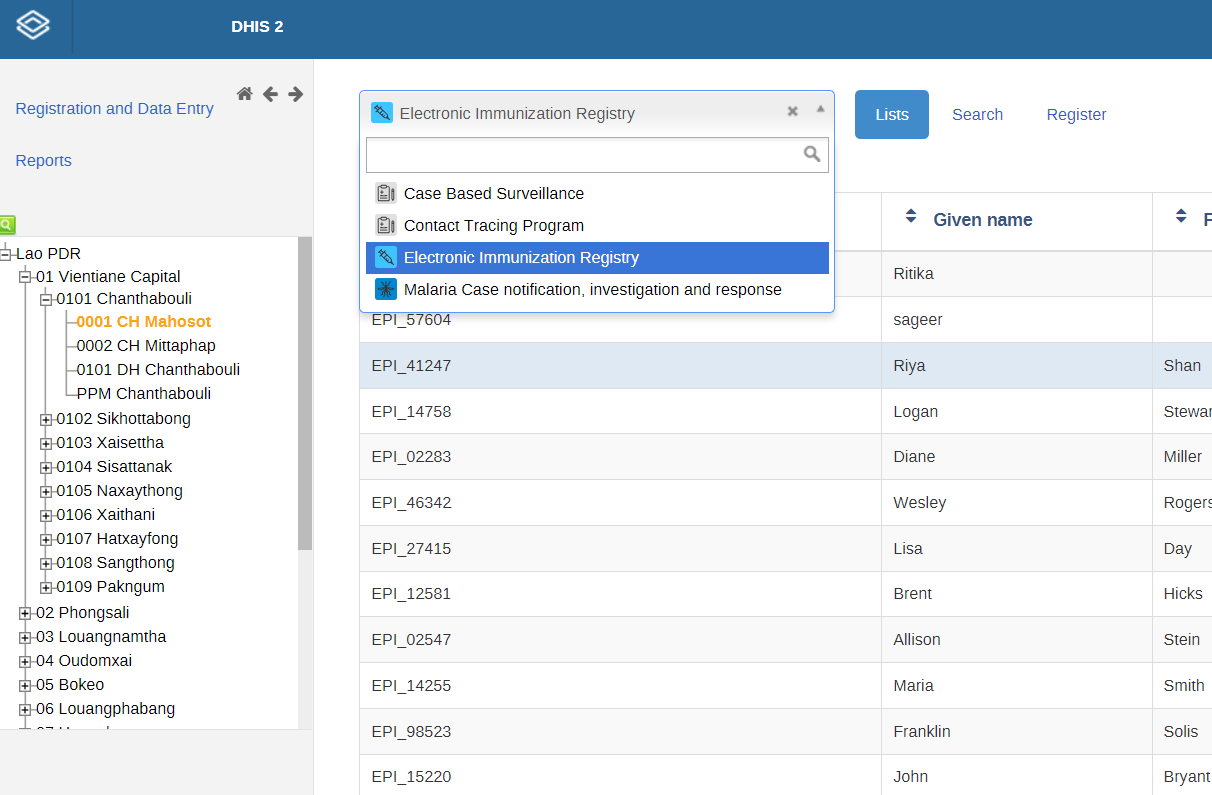Click the EPI_15220 cell
This screenshot has width=1212, height=795.
pyautogui.click(x=620, y=776)
